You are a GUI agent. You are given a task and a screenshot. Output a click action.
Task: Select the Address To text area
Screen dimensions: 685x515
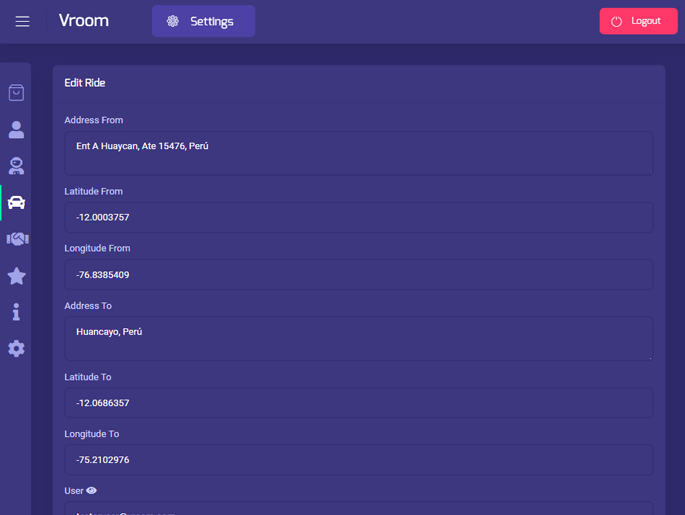point(358,339)
